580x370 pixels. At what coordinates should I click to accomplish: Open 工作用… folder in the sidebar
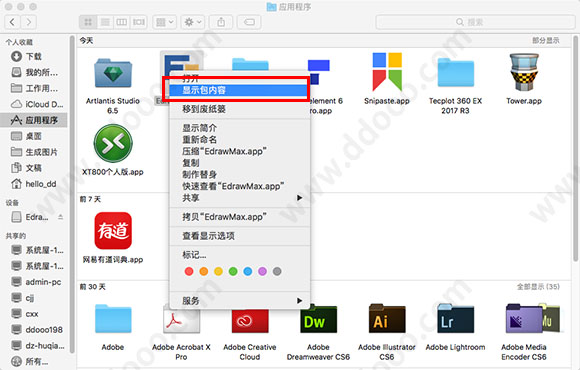(x=33, y=88)
